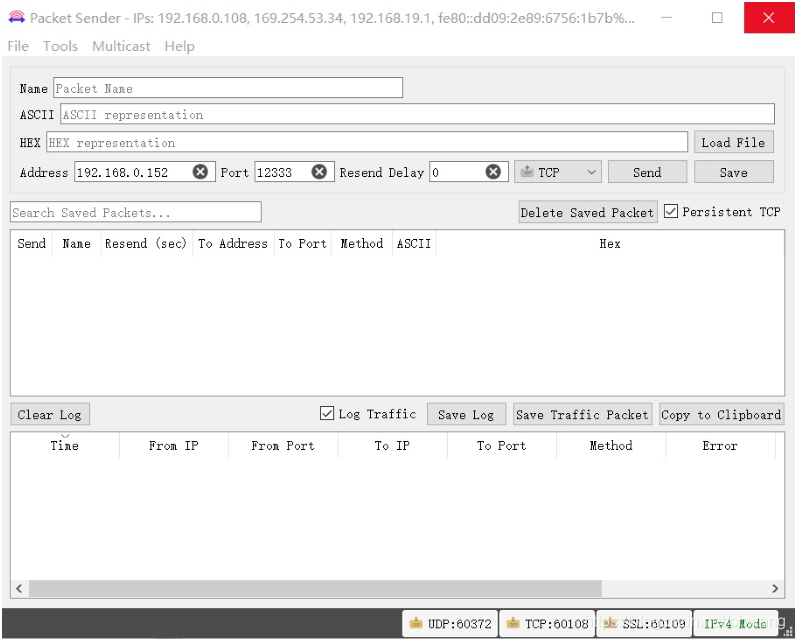Click saved packets Hex column header
The height and width of the screenshot is (640, 795).
coord(610,243)
